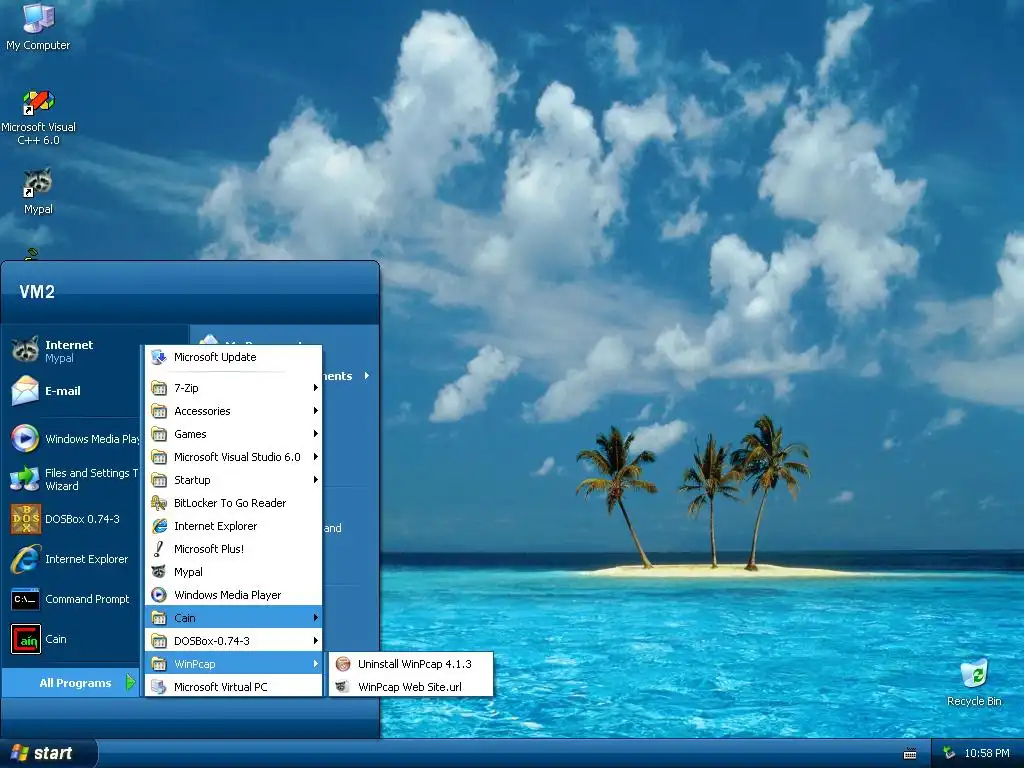Expand the DOSBox-0.74-3 submenu arrow
Viewport: 1024px width, 768px height.
tap(315, 641)
